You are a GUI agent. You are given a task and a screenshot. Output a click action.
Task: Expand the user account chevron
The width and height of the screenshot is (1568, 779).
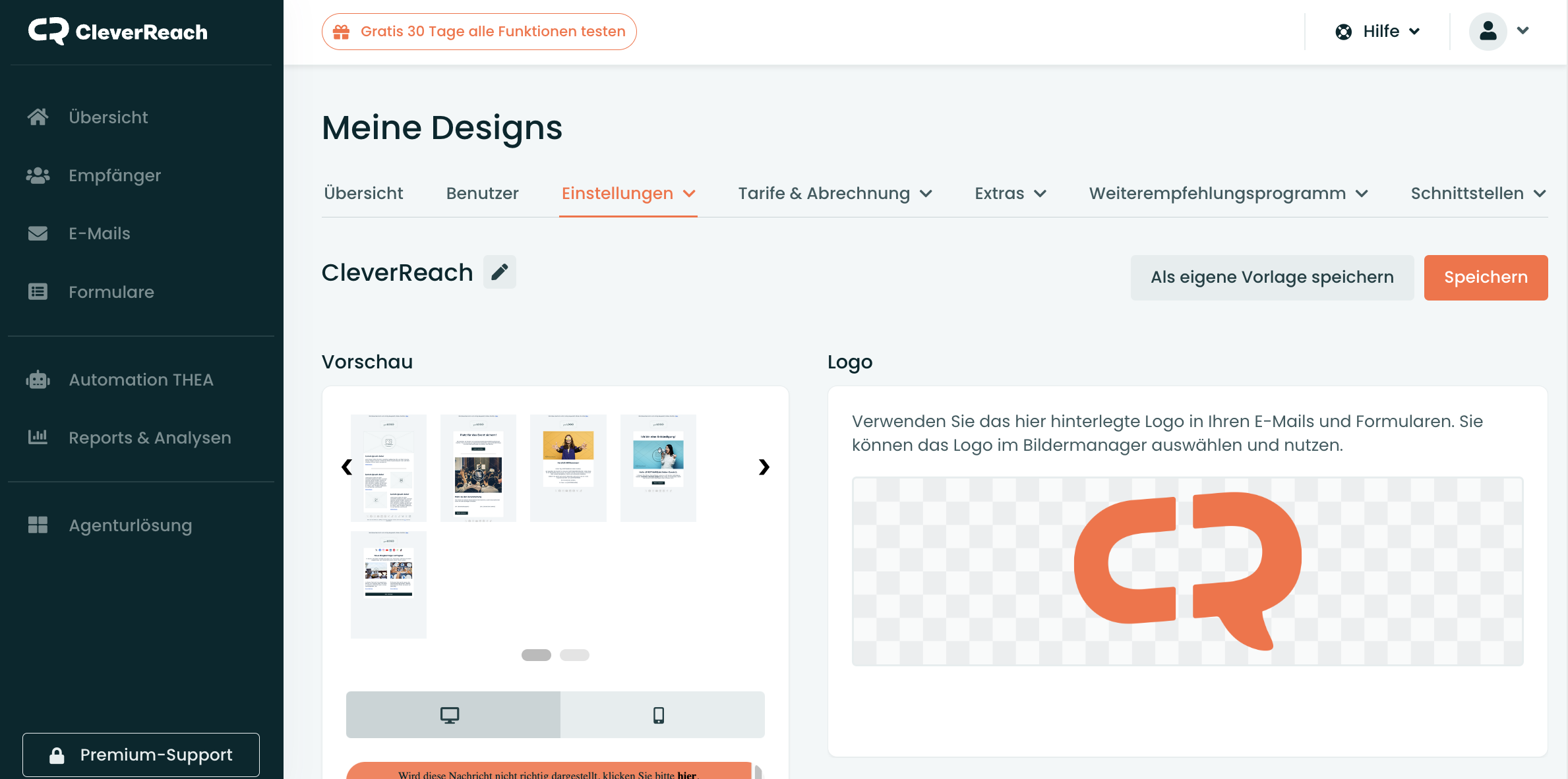point(1523,30)
